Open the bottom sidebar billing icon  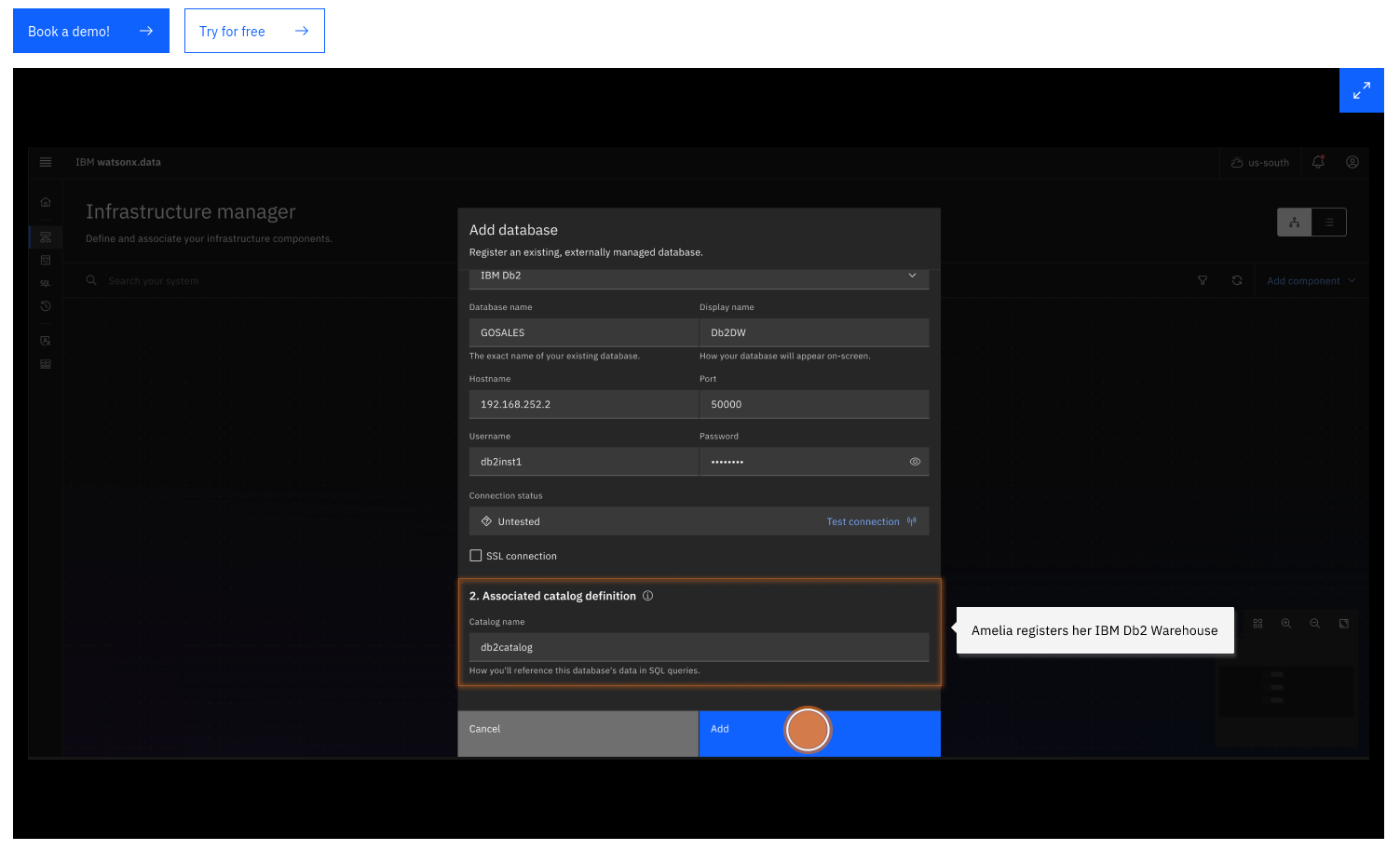coord(46,364)
